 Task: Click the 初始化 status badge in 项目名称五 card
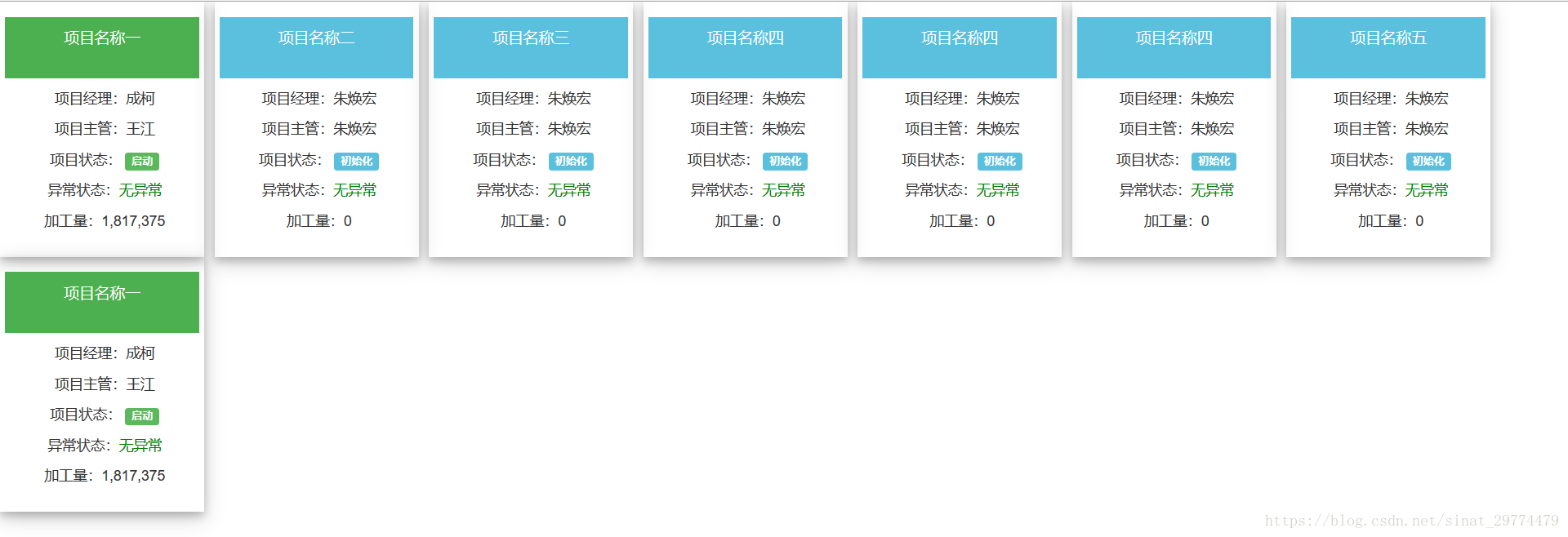[x=1428, y=162]
